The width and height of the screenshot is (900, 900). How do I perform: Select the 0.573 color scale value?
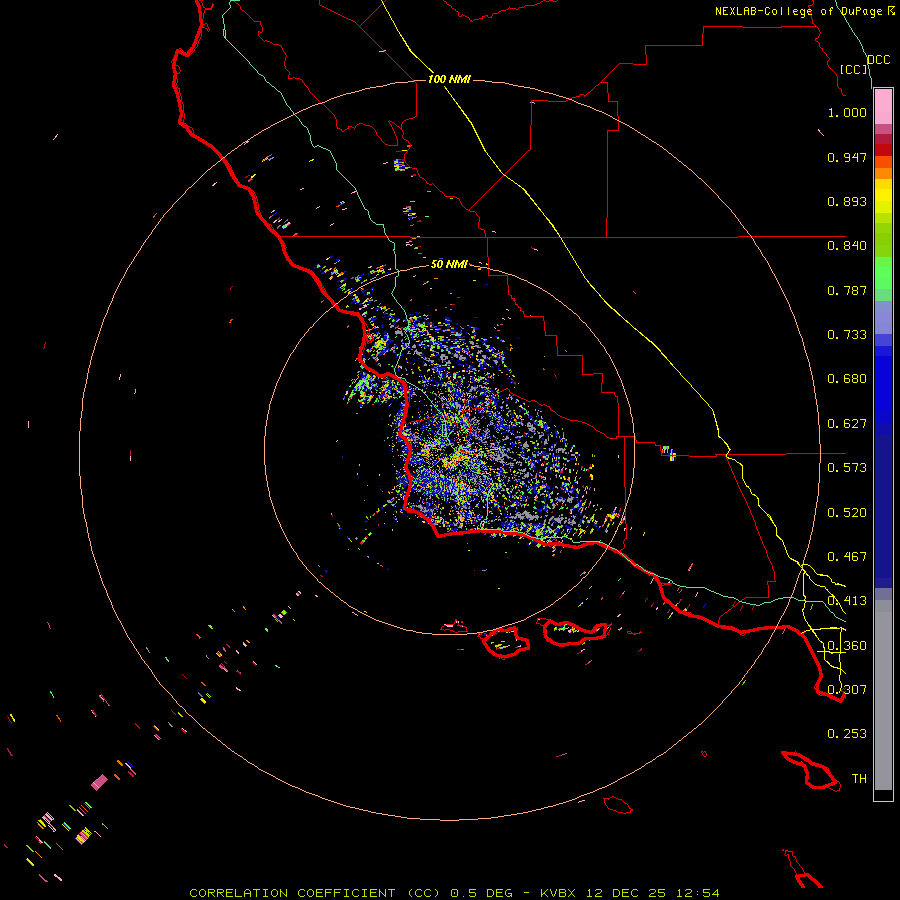(847, 468)
